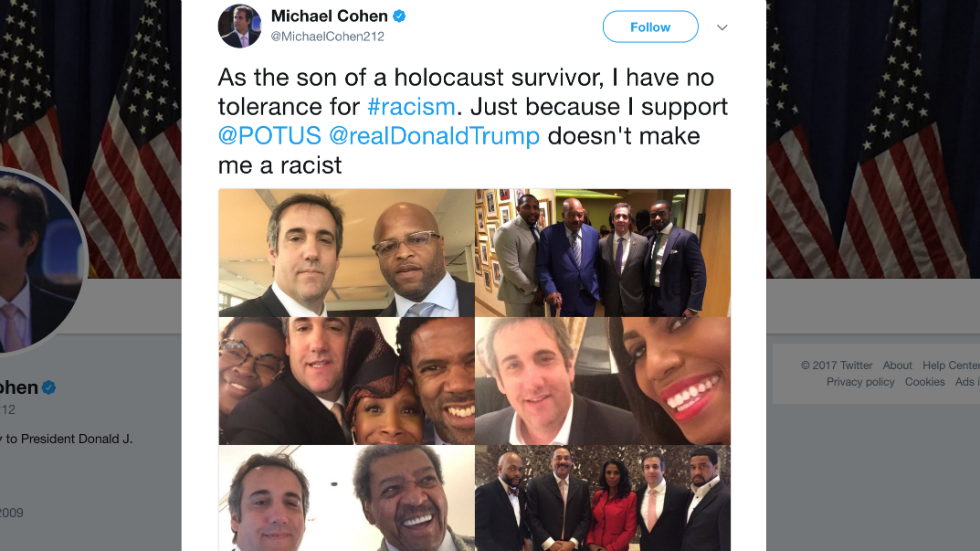Image resolution: width=980 pixels, height=551 pixels.
Task: Open the #racism hashtag link
Action: [x=411, y=107]
